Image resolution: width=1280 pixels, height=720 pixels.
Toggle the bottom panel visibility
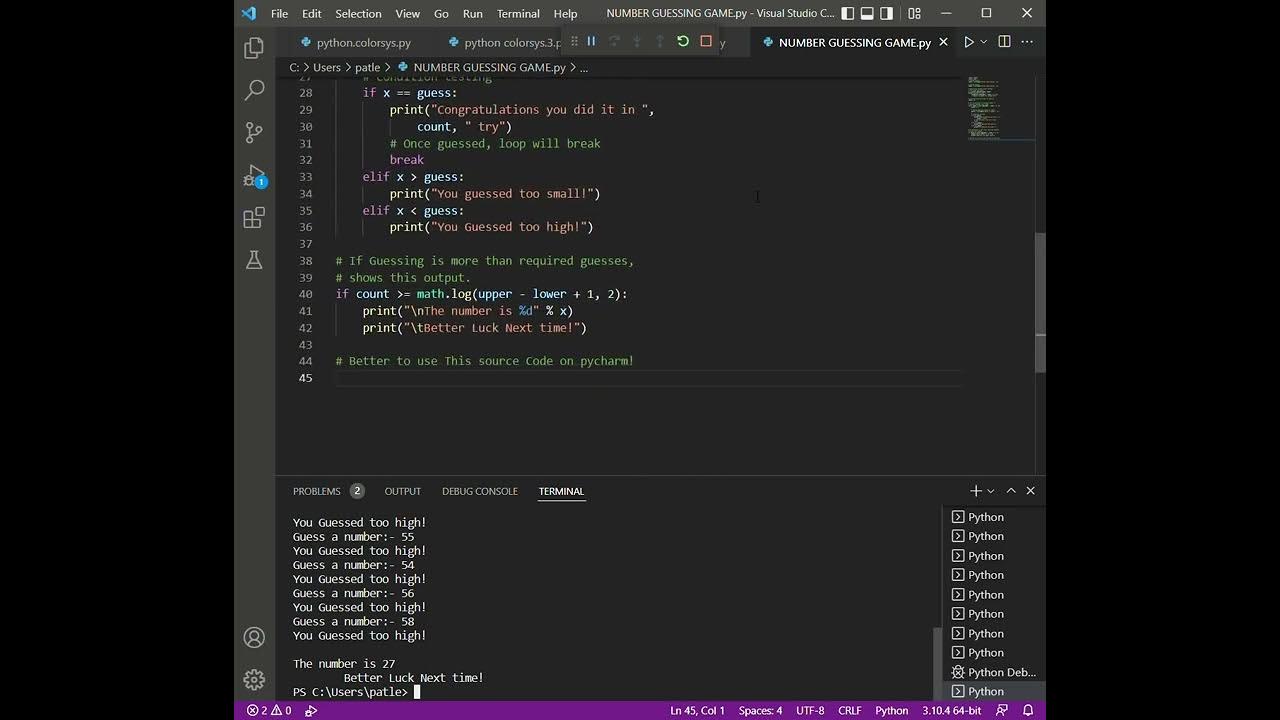point(867,13)
